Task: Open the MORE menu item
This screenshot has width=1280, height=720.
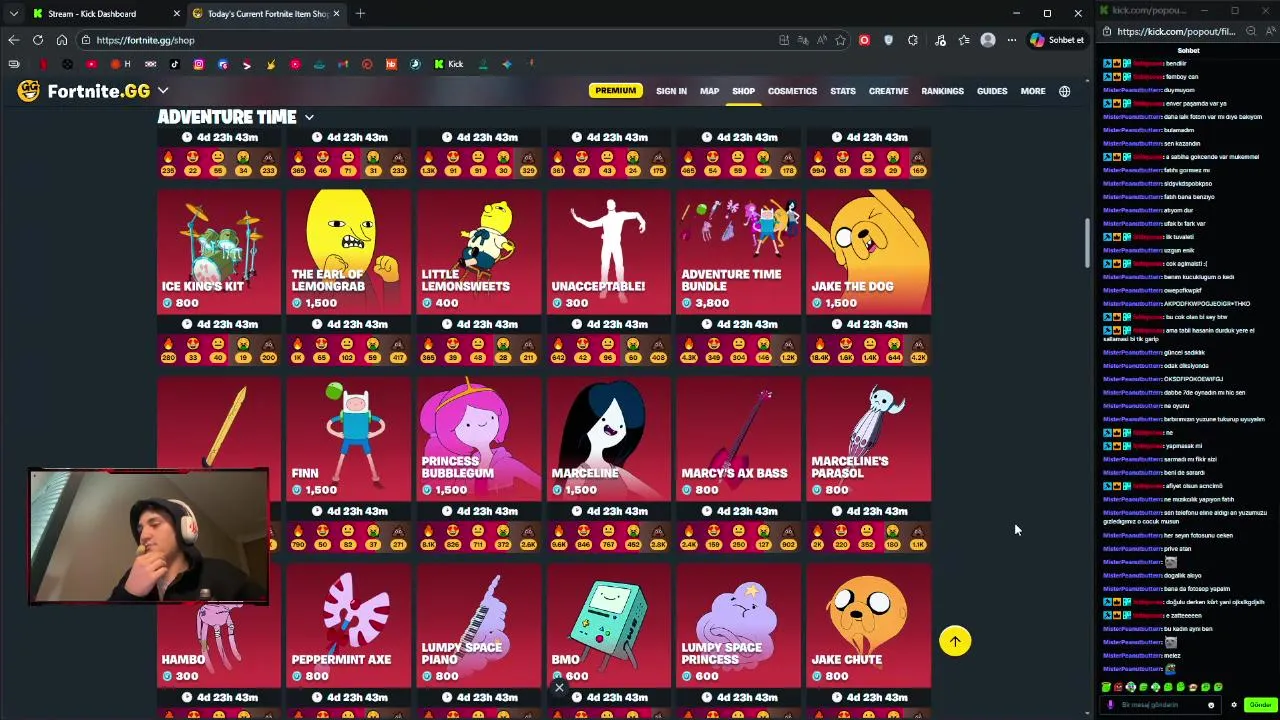Action: tap(1033, 91)
